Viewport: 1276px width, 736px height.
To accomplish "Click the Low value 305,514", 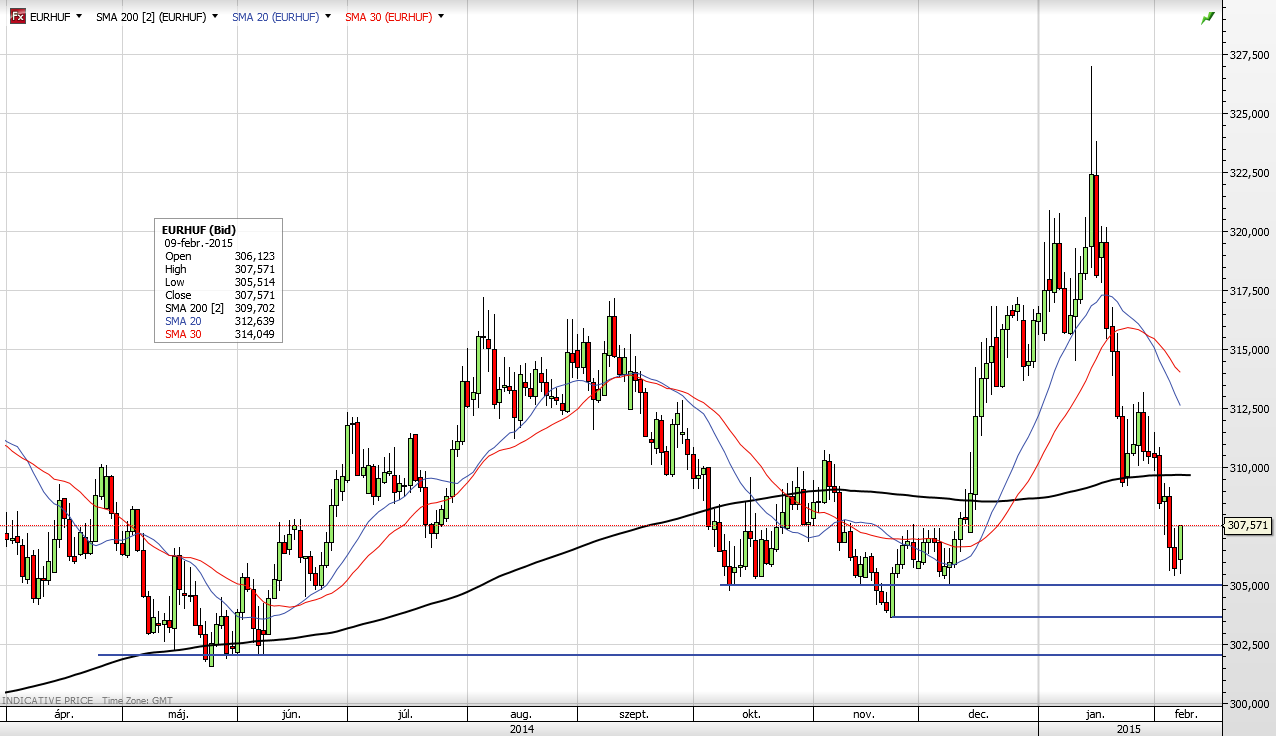I will (254, 282).
